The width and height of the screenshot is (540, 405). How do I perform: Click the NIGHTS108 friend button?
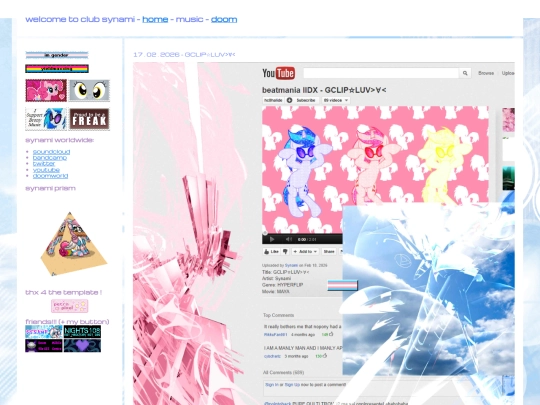(x=82, y=332)
